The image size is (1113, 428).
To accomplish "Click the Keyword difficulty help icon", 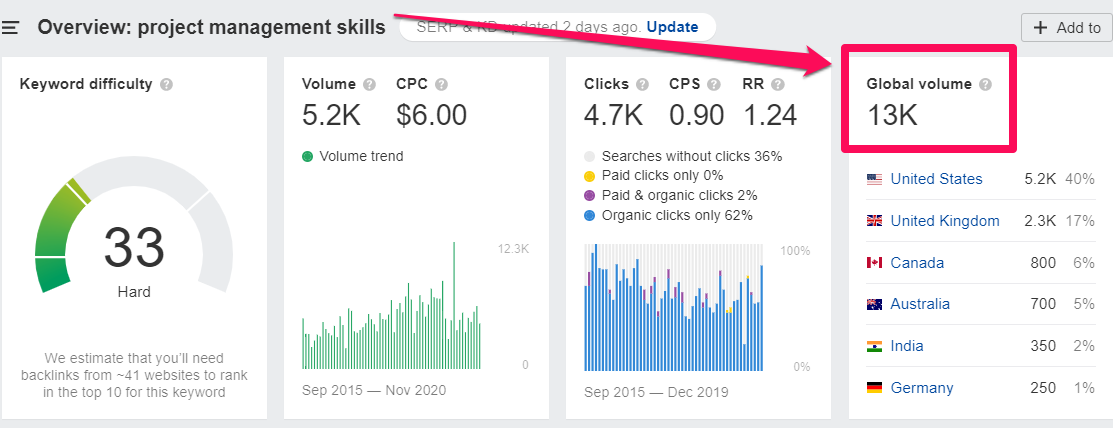I will (x=166, y=85).
